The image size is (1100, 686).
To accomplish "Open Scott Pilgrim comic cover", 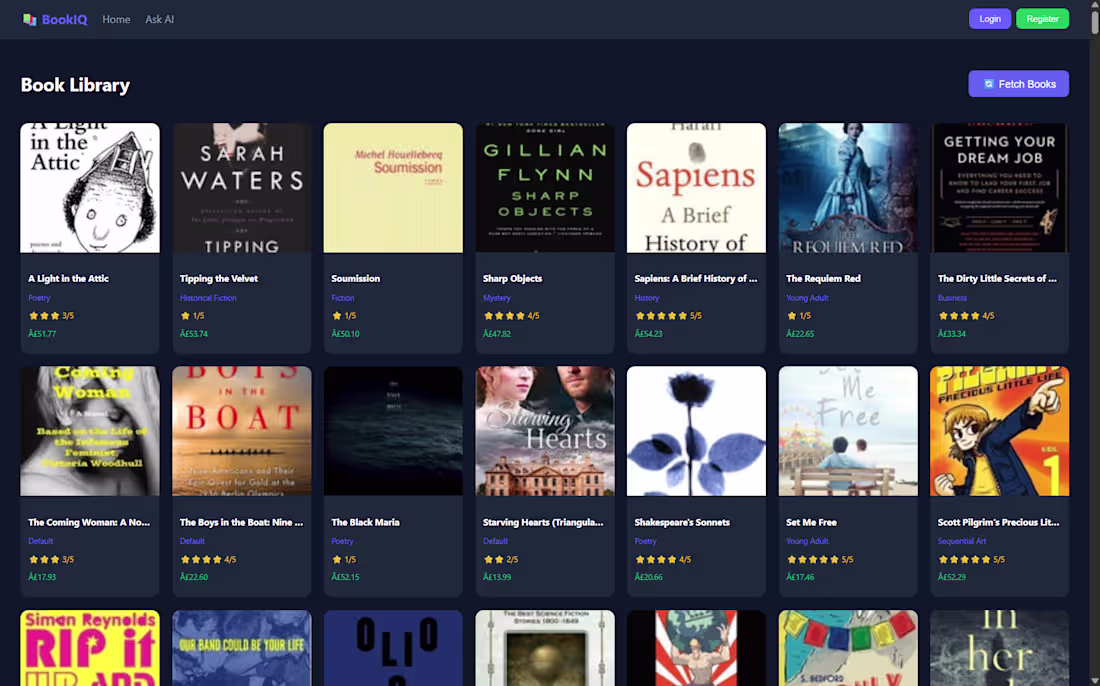I will (x=1000, y=431).
